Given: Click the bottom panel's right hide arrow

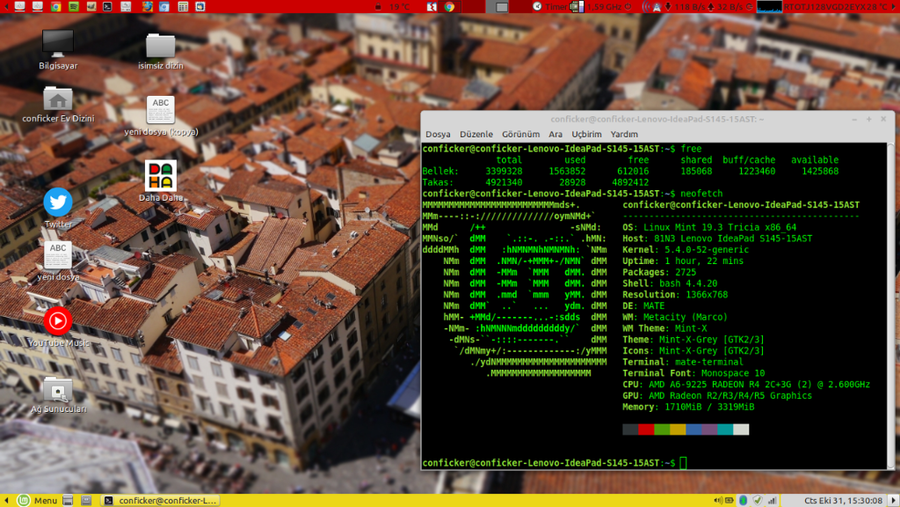Looking at the screenshot, I should coord(893,500).
